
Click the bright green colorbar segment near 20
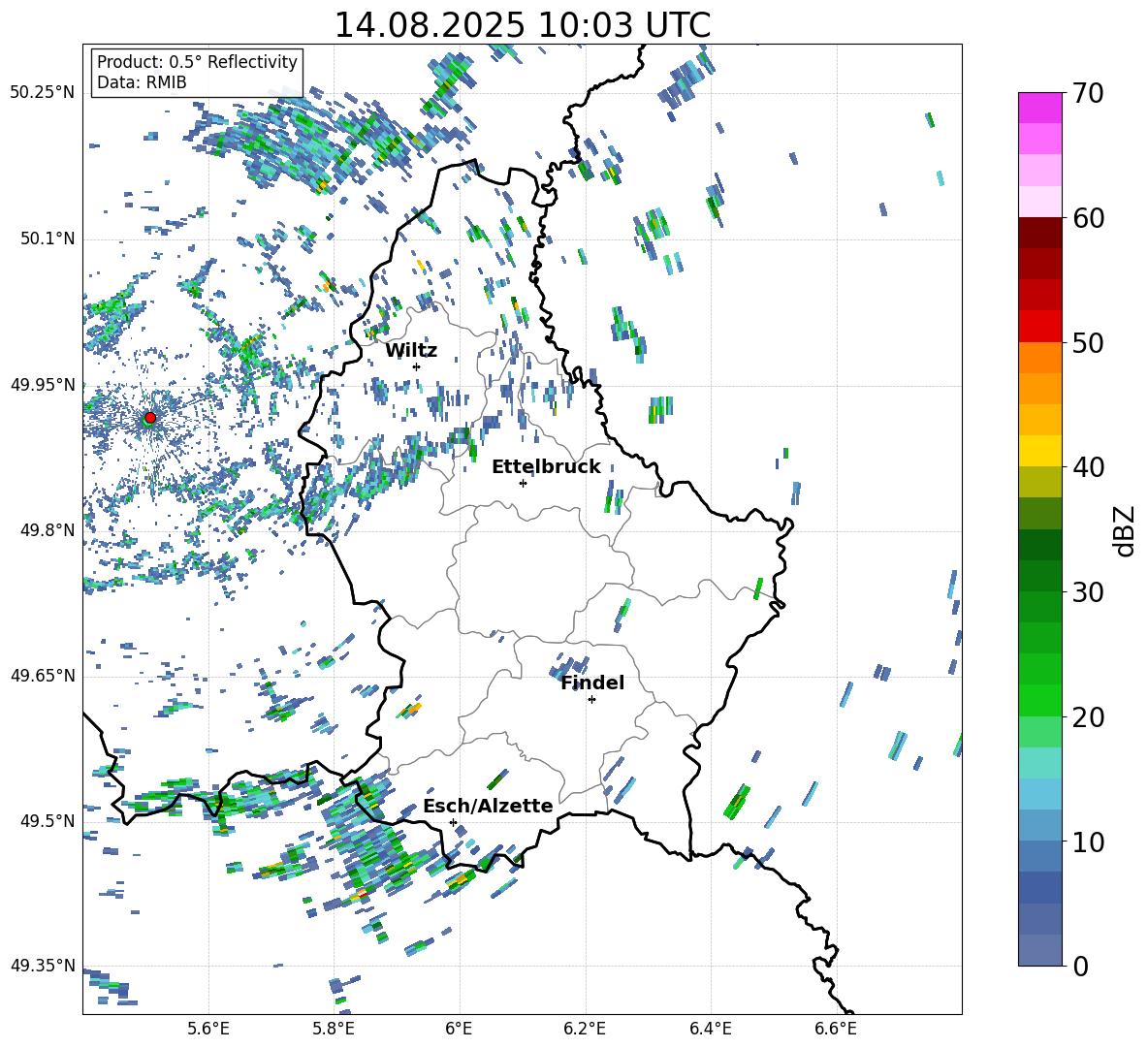pos(1039,700)
